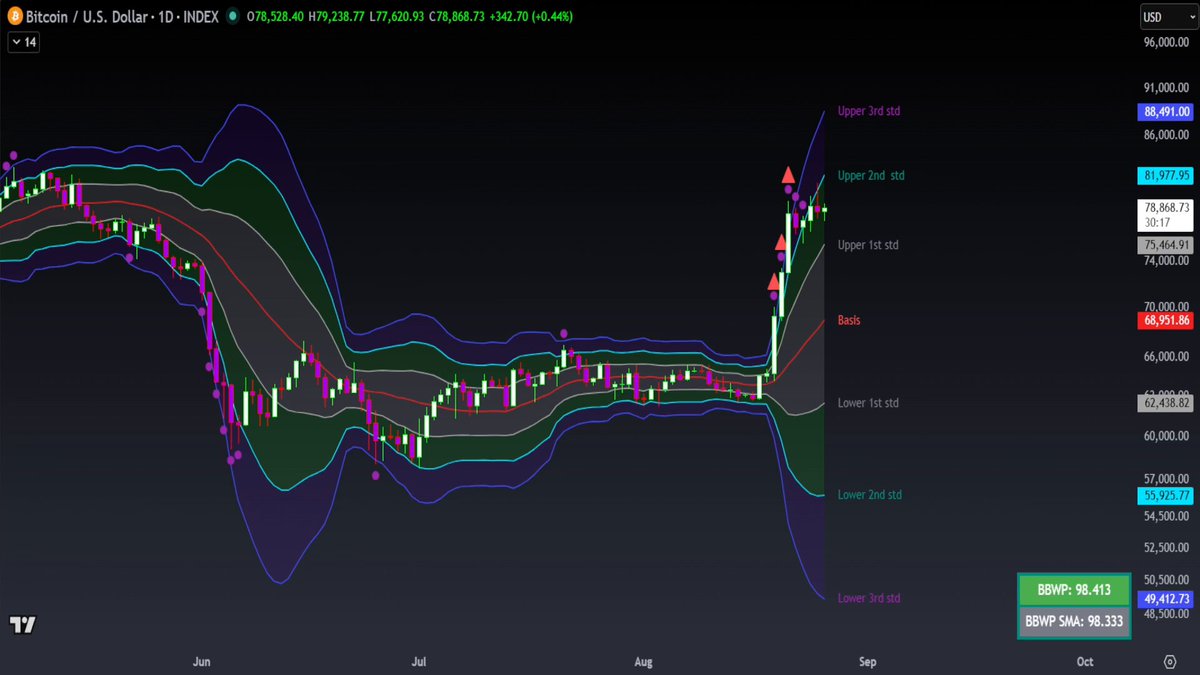Image resolution: width=1200 pixels, height=675 pixels.
Task: Click the red 68,951.86 basis price tag
Action: pyautogui.click(x=1165, y=321)
